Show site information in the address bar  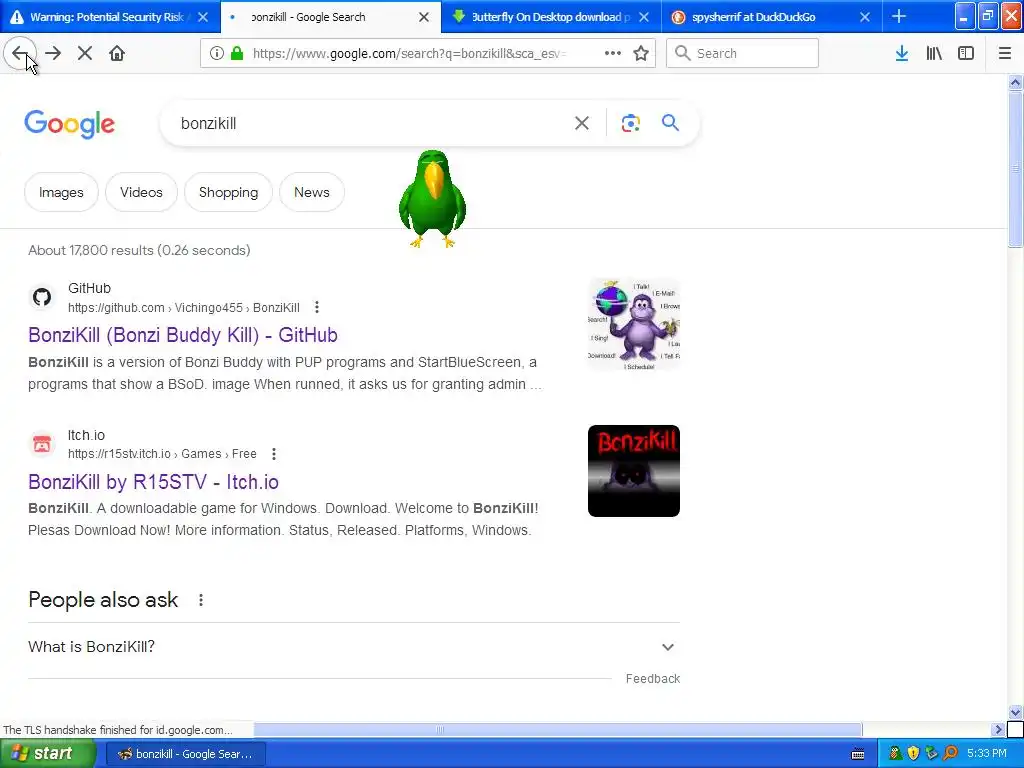(x=216, y=54)
